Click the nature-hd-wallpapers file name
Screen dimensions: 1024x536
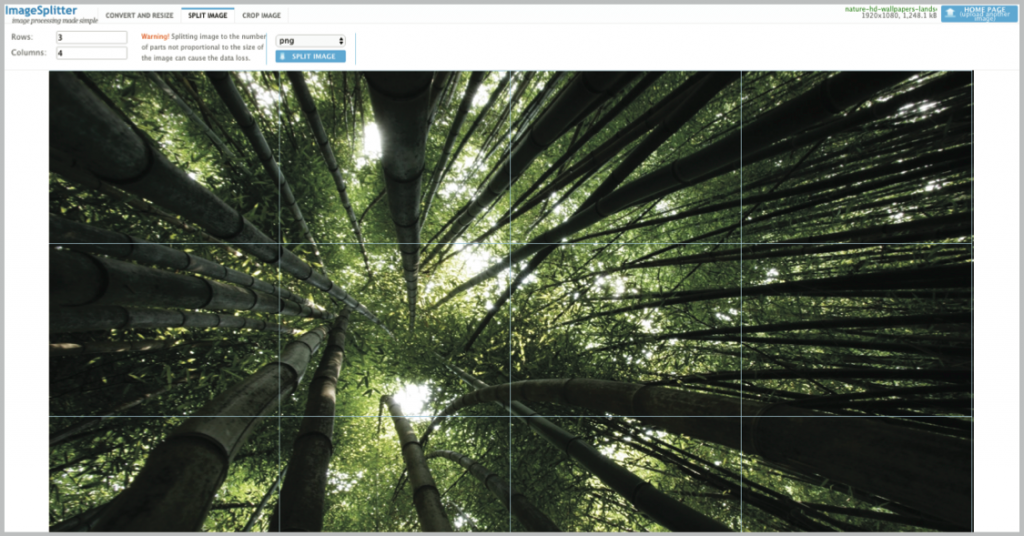(891, 9)
